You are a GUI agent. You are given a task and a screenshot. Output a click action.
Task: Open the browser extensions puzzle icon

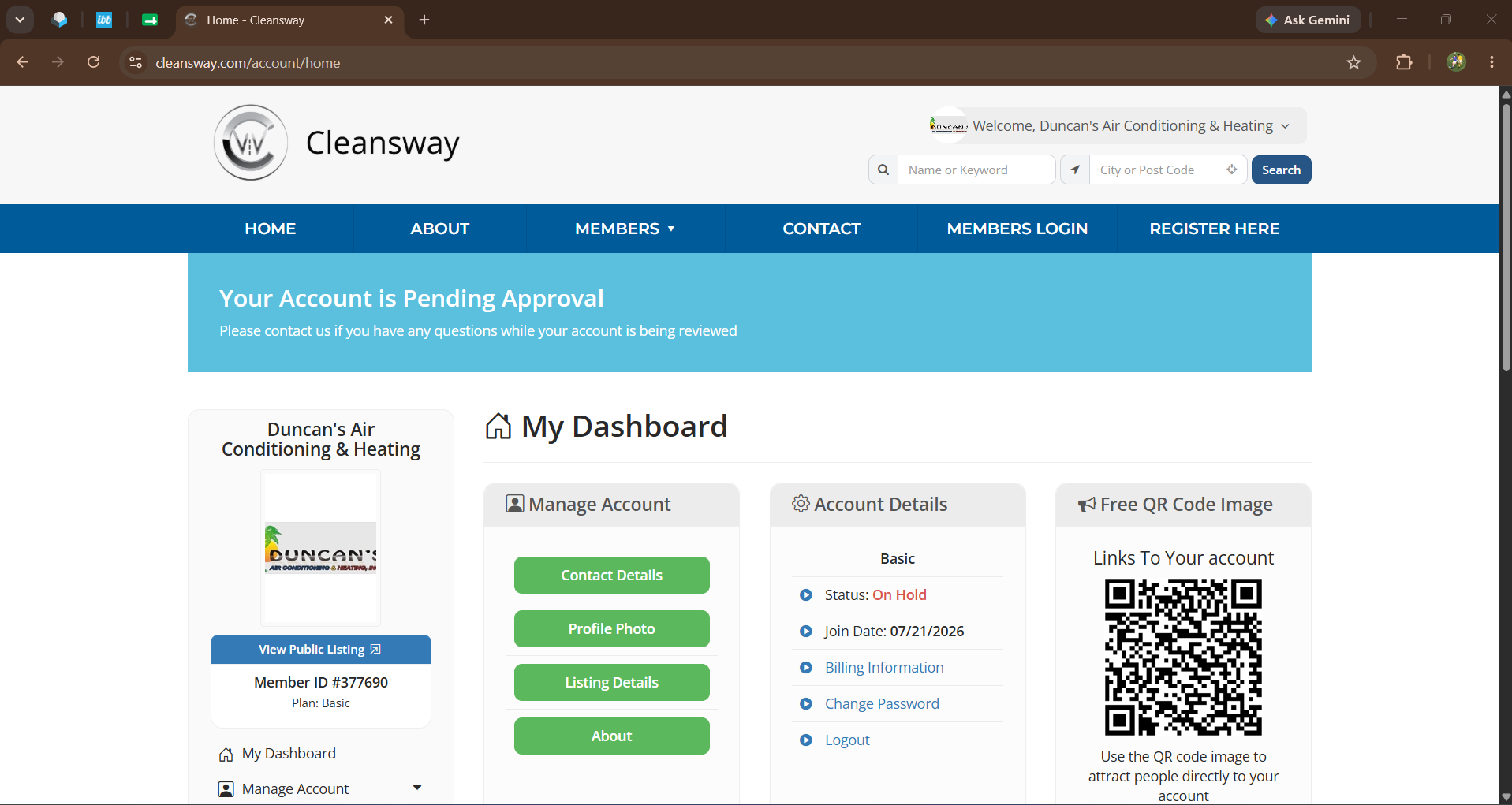1404,62
